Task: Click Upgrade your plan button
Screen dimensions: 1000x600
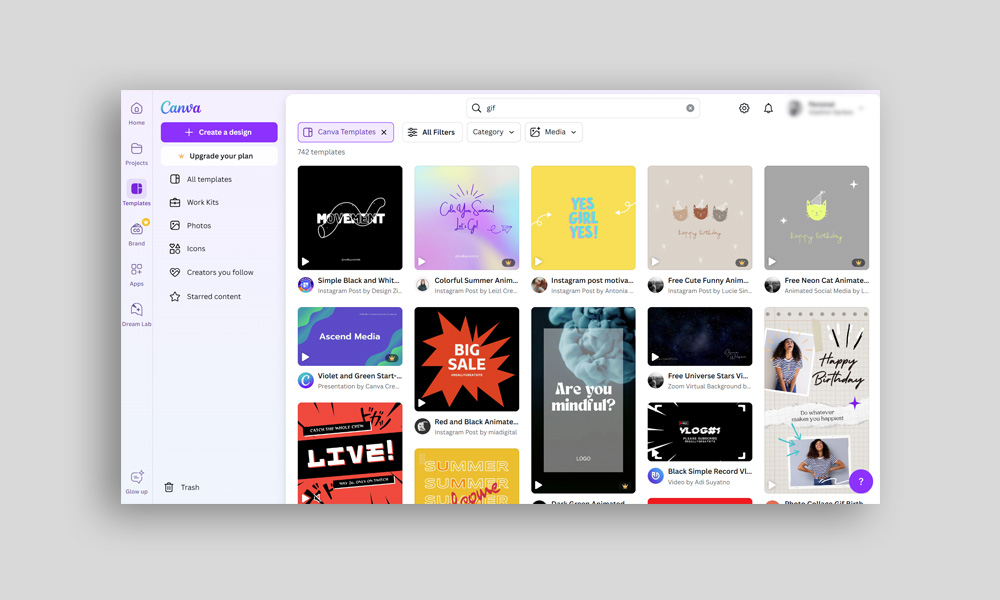Action: click(219, 156)
